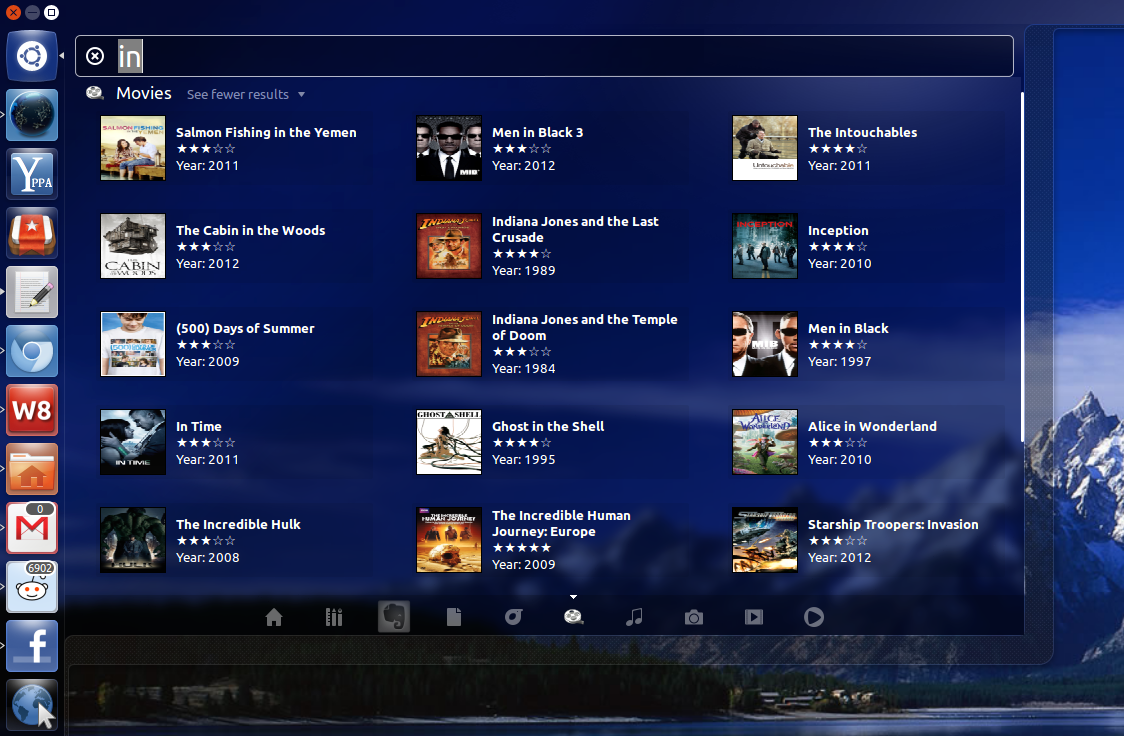Select the title The Intouchables
1124x736 pixels.
[862, 133]
